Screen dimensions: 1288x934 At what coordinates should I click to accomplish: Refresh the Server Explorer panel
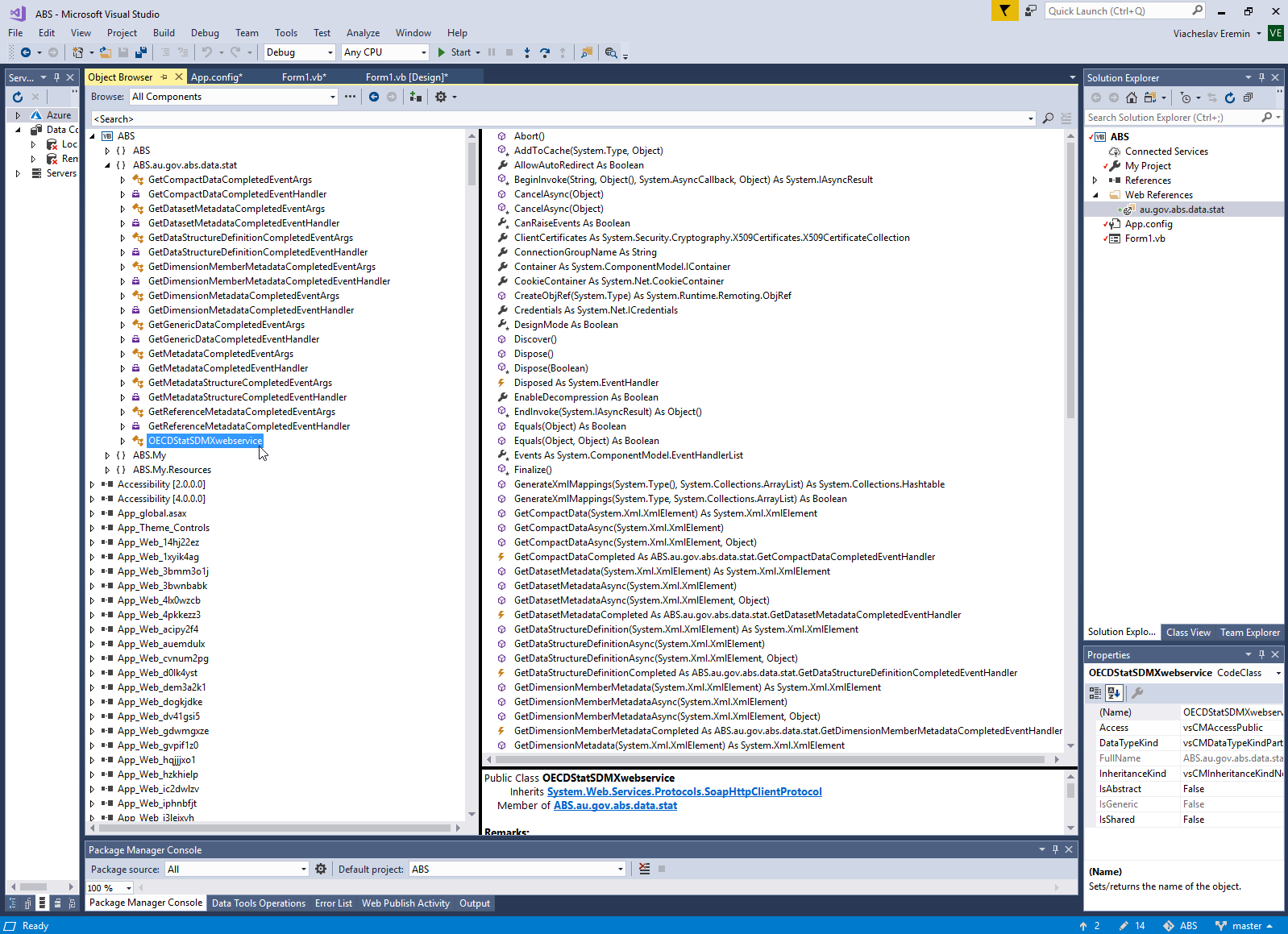[18, 97]
